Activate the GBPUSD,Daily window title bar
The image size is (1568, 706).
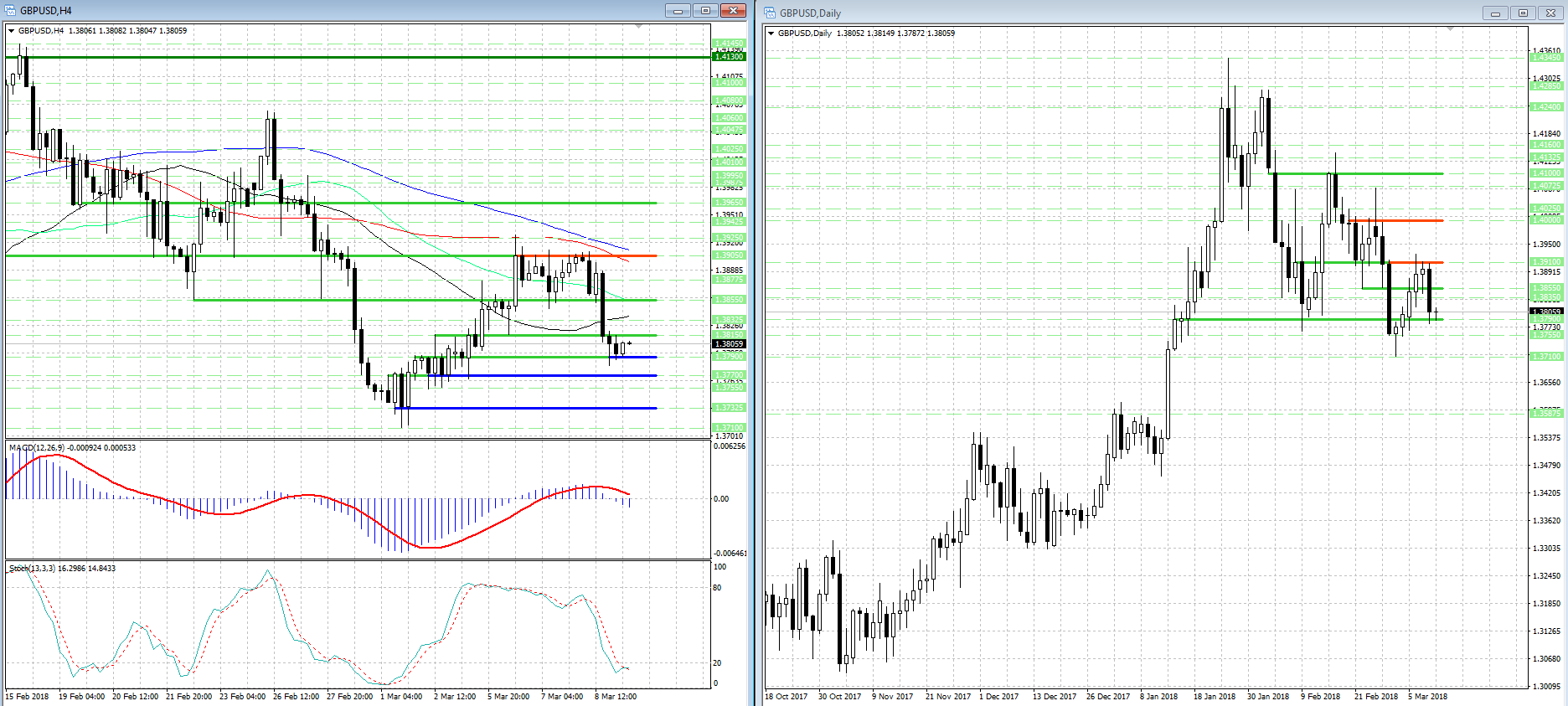tap(1089, 13)
